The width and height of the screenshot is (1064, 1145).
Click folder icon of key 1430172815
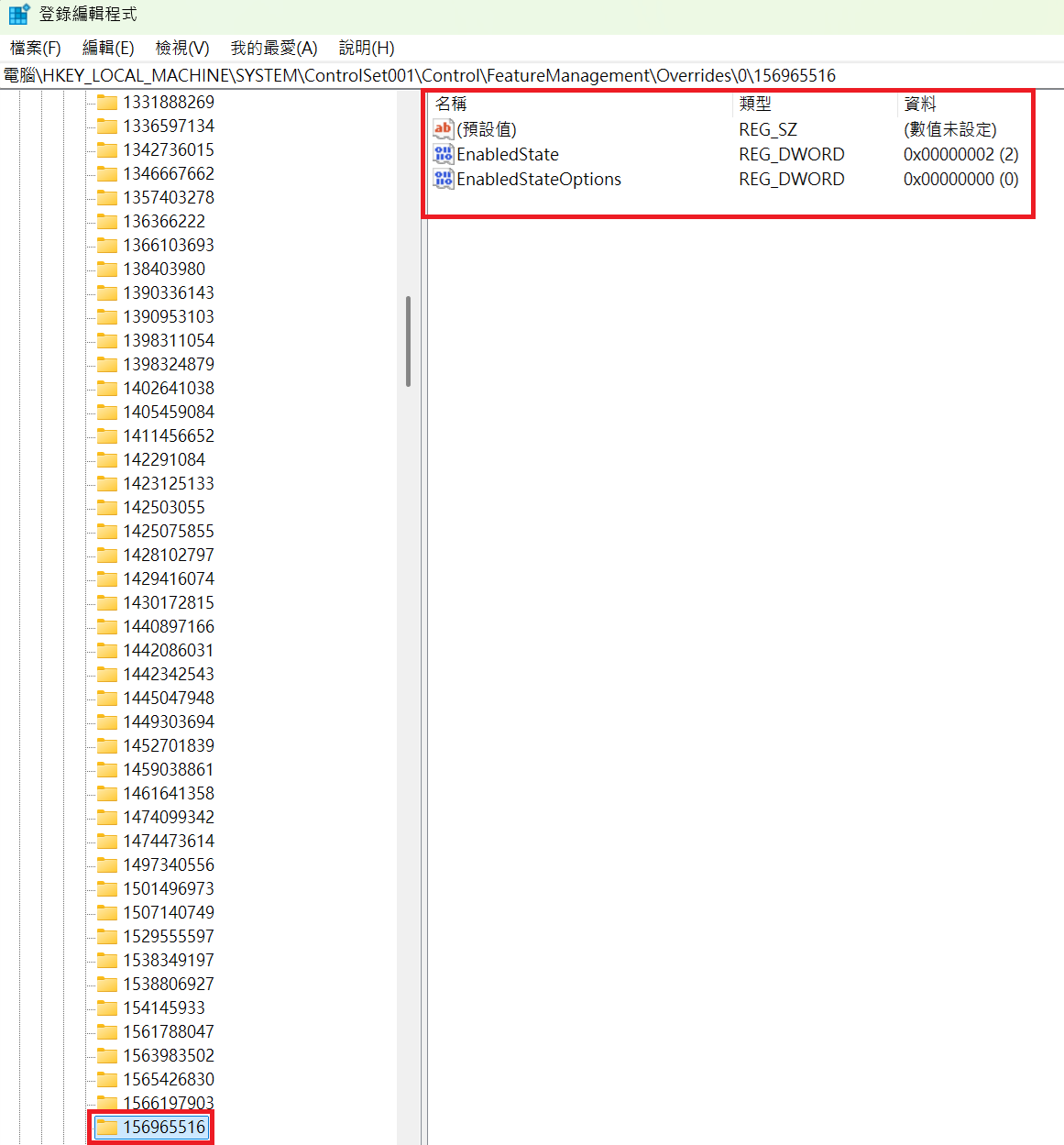(x=107, y=602)
